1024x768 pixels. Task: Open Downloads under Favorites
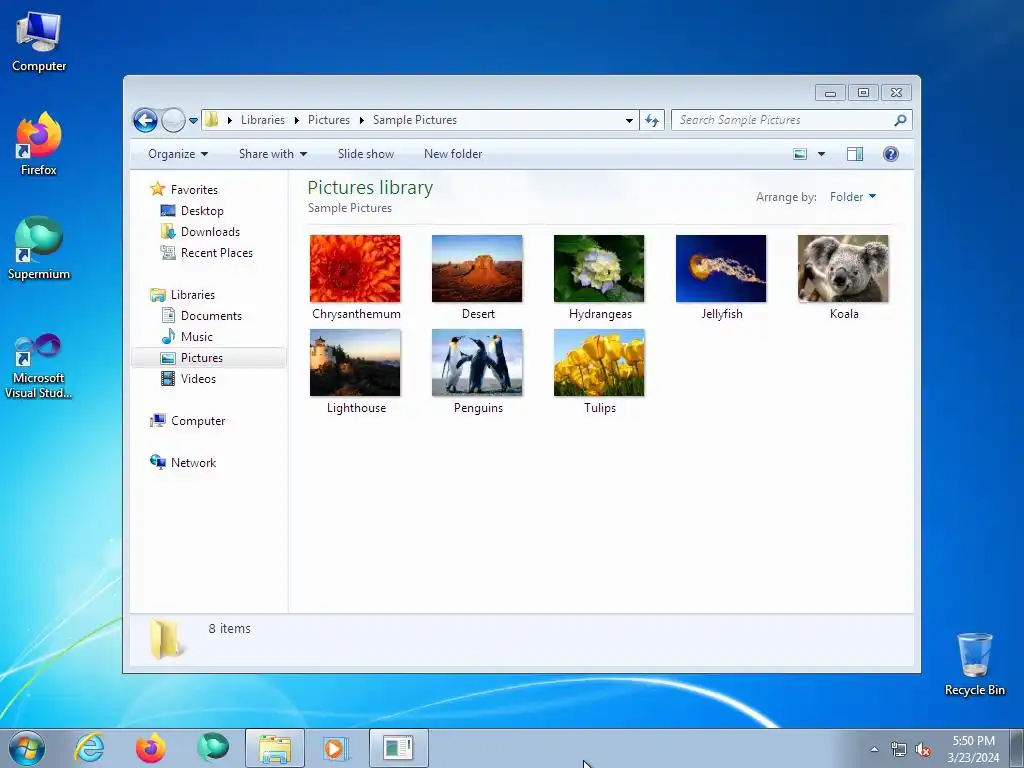(210, 232)
